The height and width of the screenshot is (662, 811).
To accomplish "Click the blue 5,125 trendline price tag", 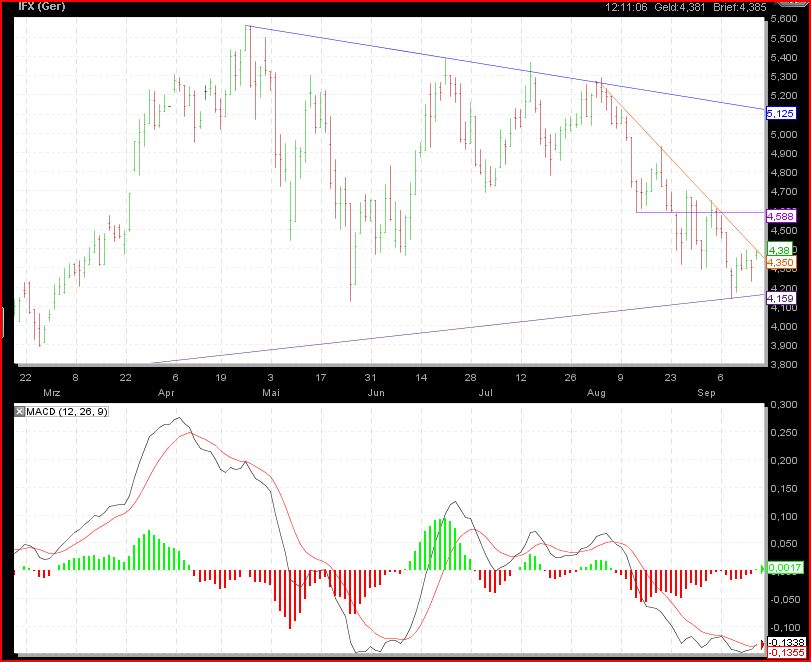I will coord(780,114).
